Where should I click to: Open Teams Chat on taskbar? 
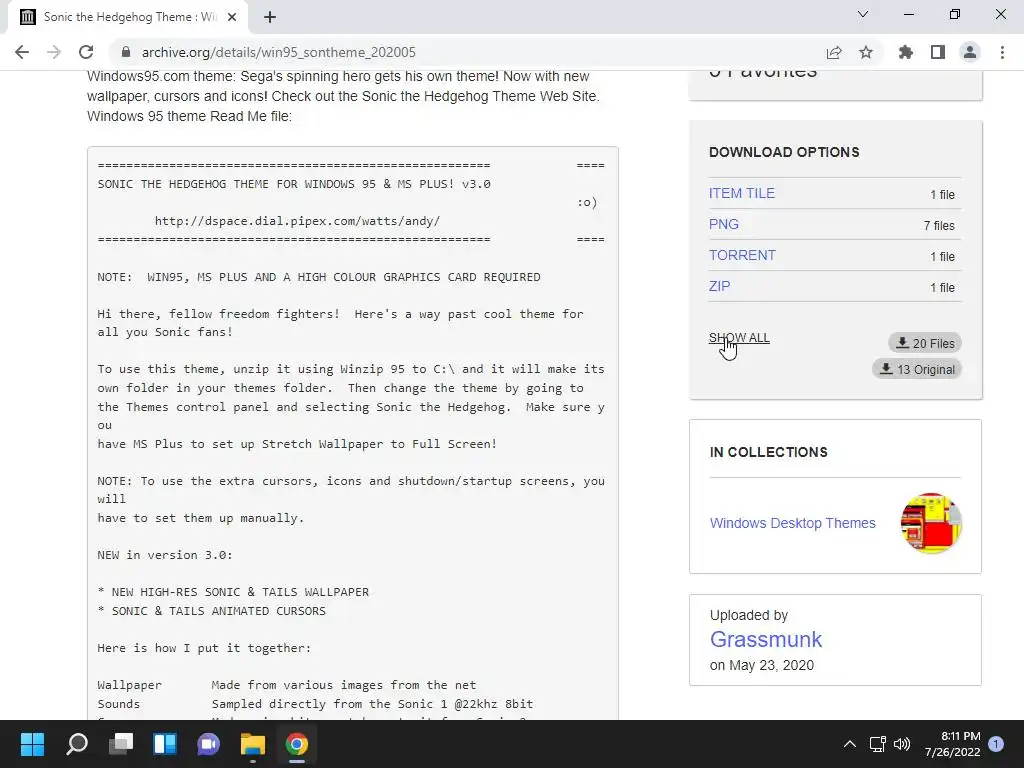[x=208, y=744]
